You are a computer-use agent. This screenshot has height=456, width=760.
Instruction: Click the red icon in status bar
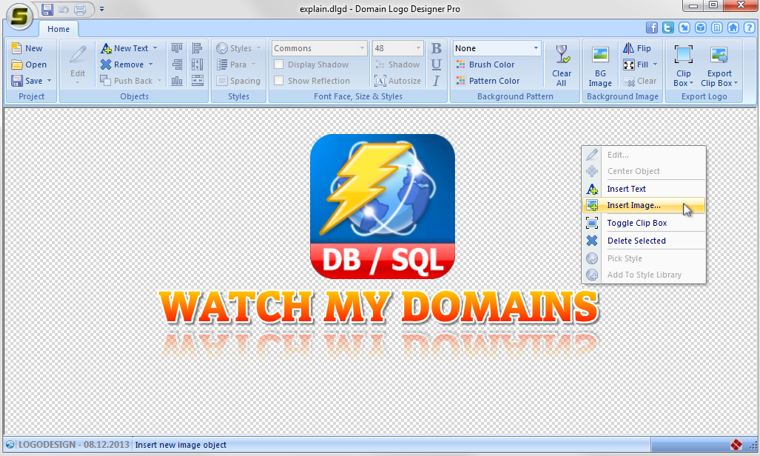pos(736,444)
